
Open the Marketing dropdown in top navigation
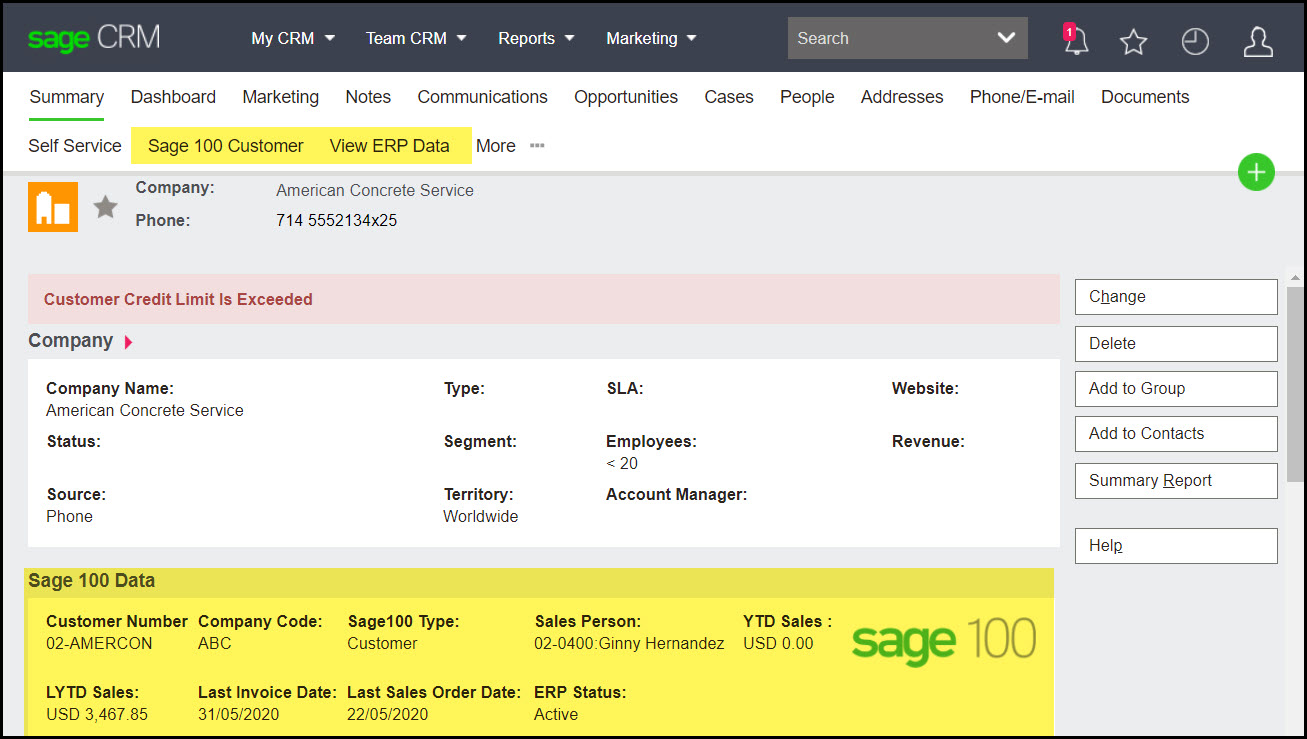pos(650,38)
